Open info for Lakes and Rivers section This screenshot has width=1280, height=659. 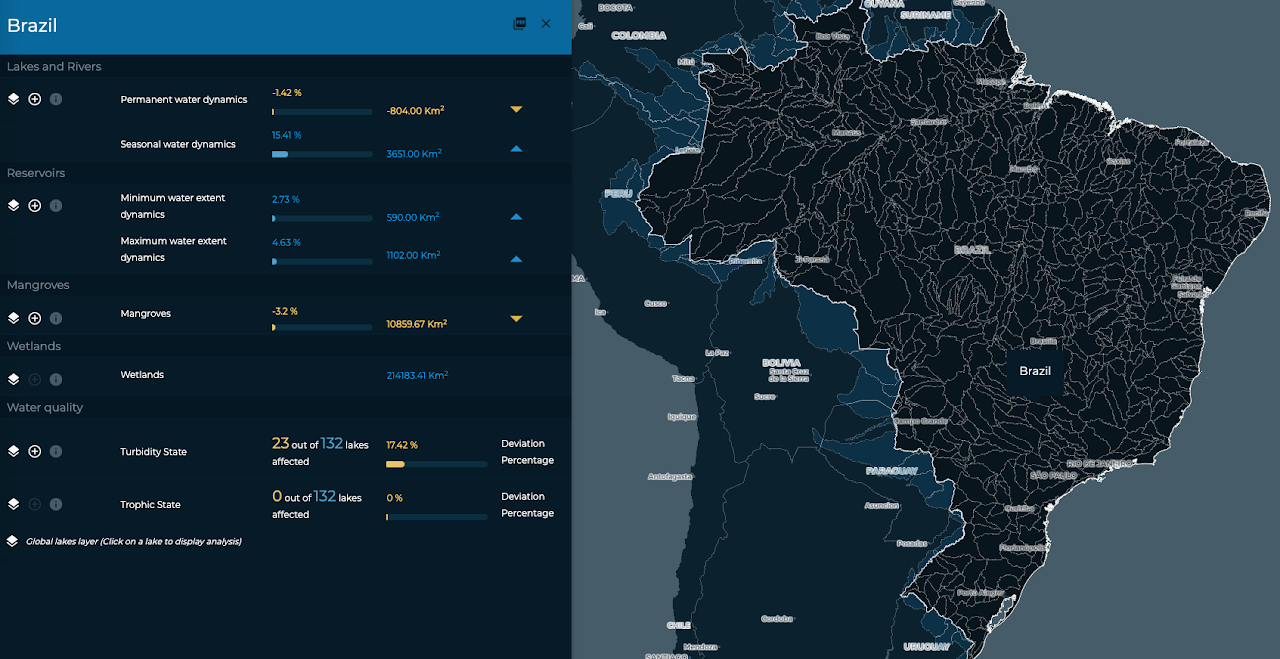(56, 99)
